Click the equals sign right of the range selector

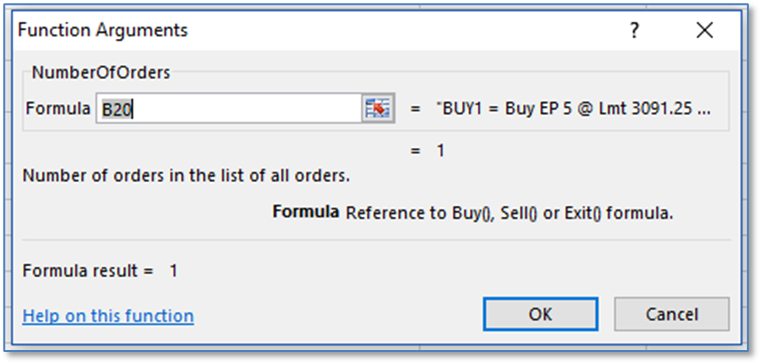click(x=415, y=109)
